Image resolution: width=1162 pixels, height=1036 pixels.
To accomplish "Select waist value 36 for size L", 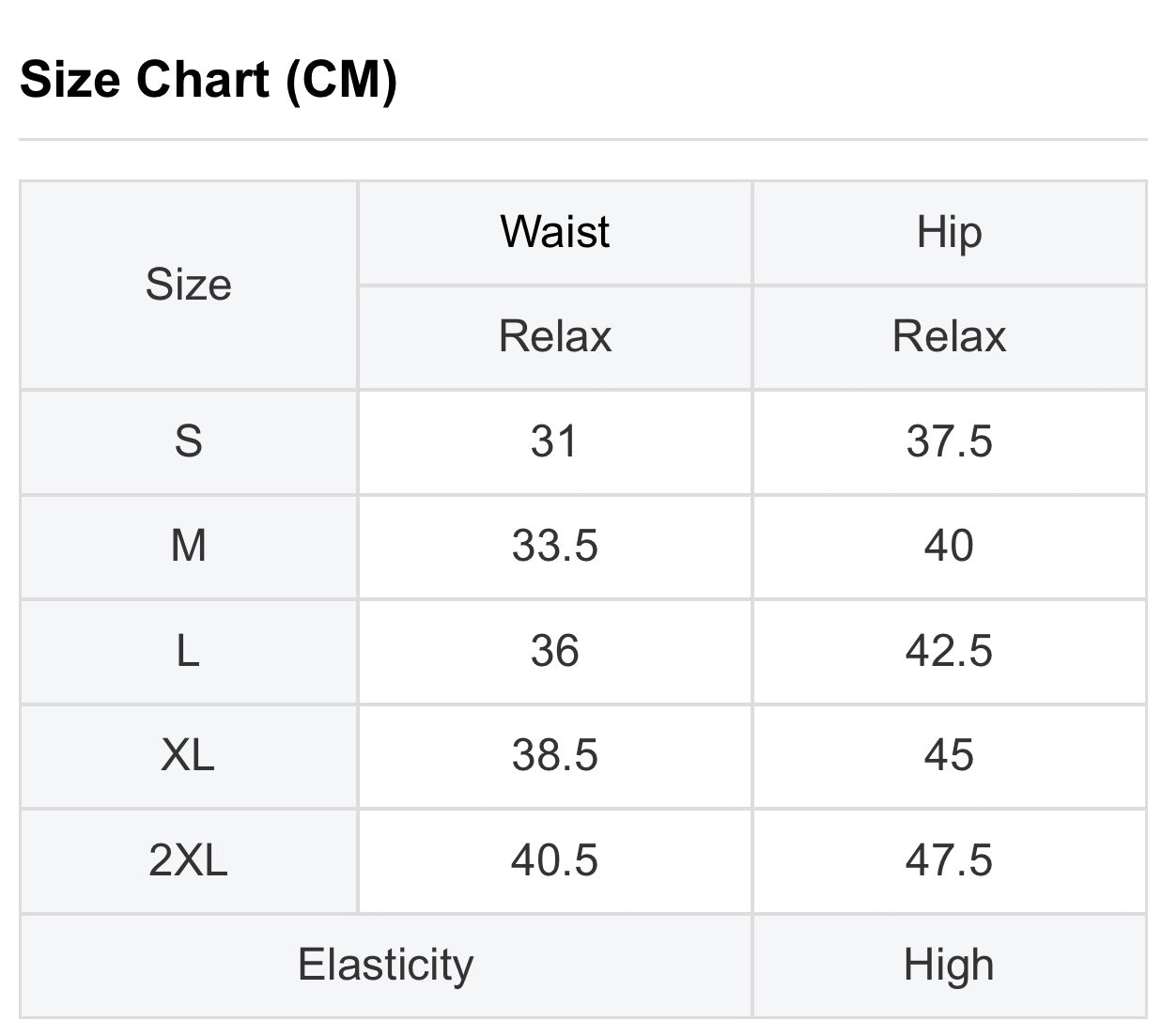I will coord(554,651).
